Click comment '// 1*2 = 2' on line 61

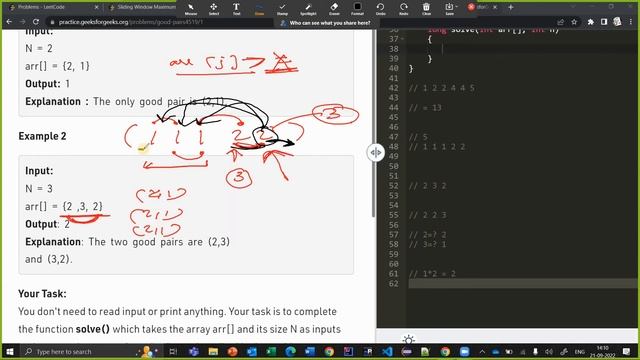pos(432,273)
